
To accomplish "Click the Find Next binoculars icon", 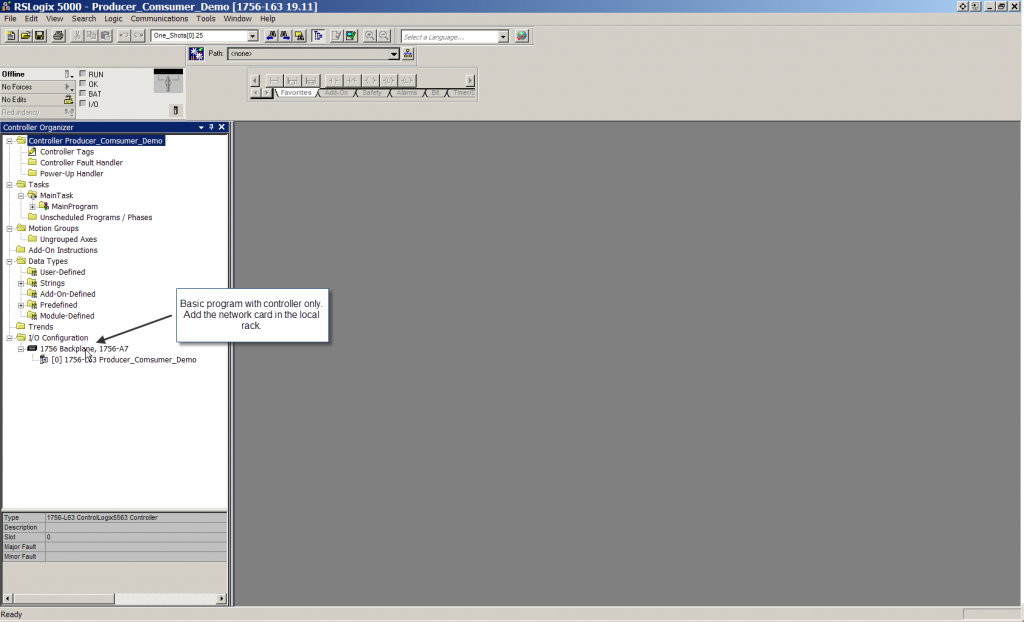I will point(285,36).
